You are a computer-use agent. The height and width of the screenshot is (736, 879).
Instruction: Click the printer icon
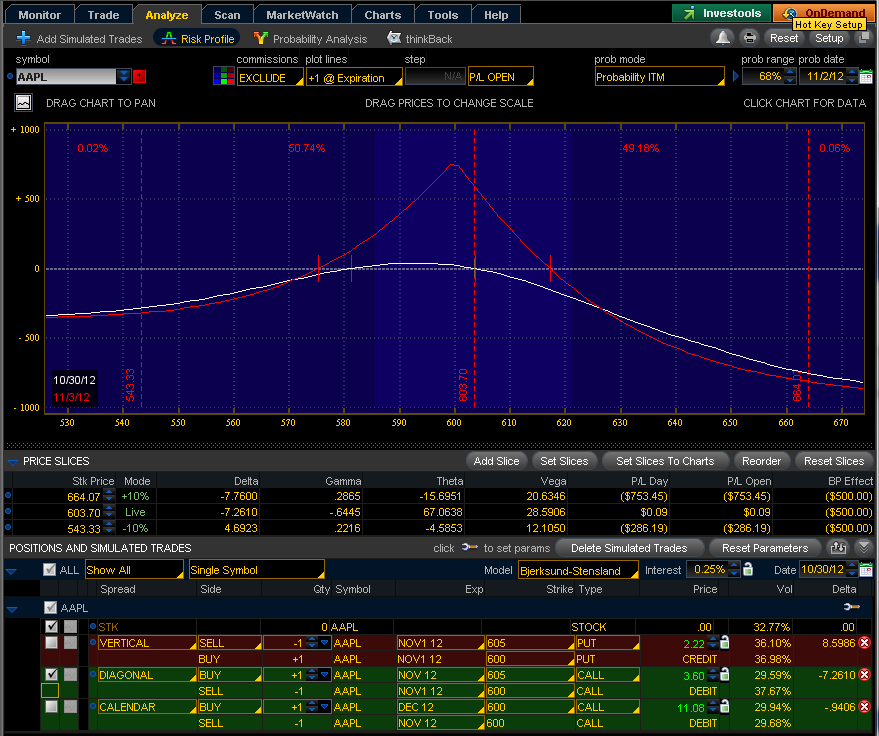coord(749,38)
